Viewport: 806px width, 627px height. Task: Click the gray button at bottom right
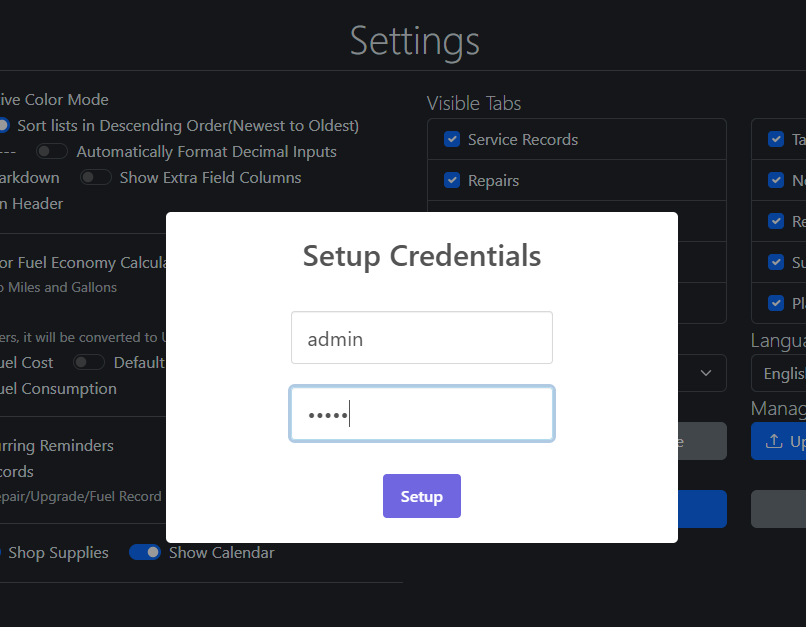(x=778, y=509)
